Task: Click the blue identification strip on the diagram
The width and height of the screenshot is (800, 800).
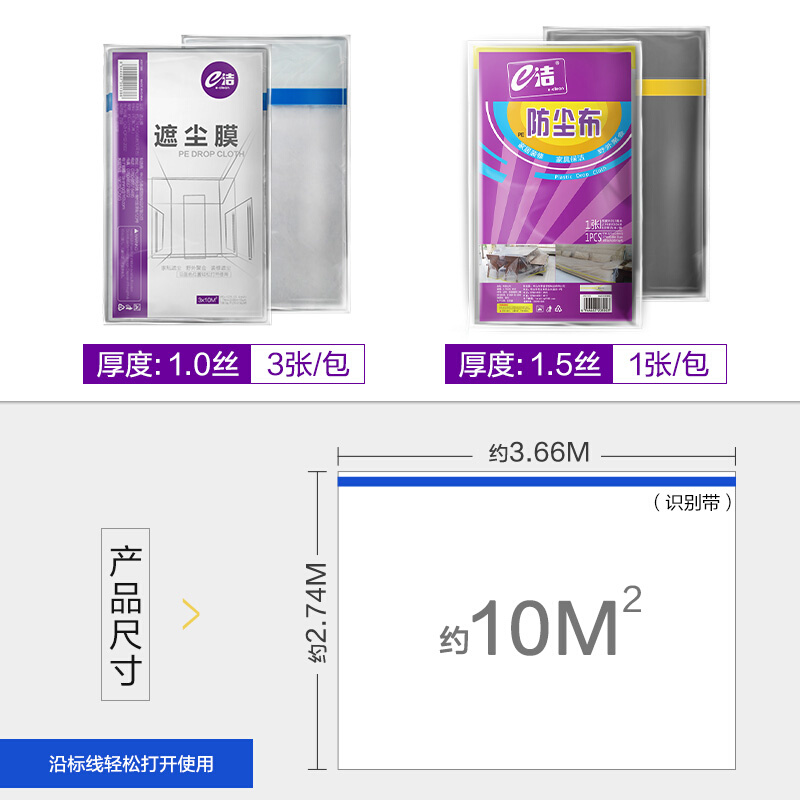Action: pos(536,482)
